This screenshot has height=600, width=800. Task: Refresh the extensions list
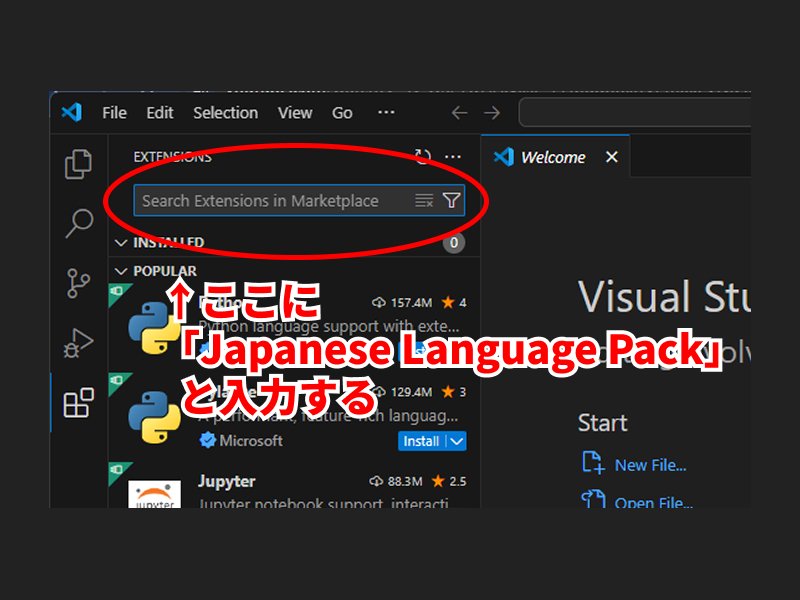pos(422,157)
